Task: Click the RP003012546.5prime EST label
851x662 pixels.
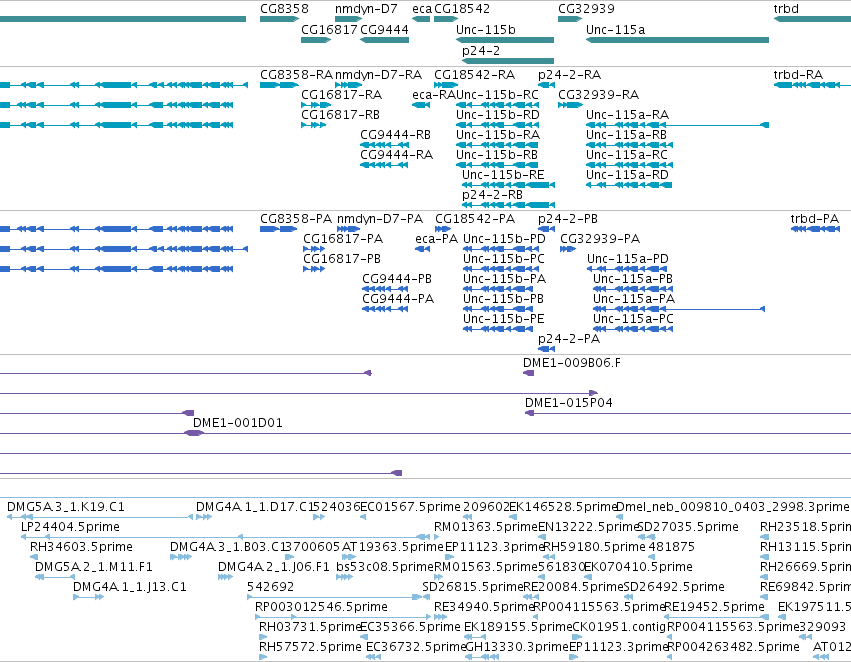Action: click(321, 607)
